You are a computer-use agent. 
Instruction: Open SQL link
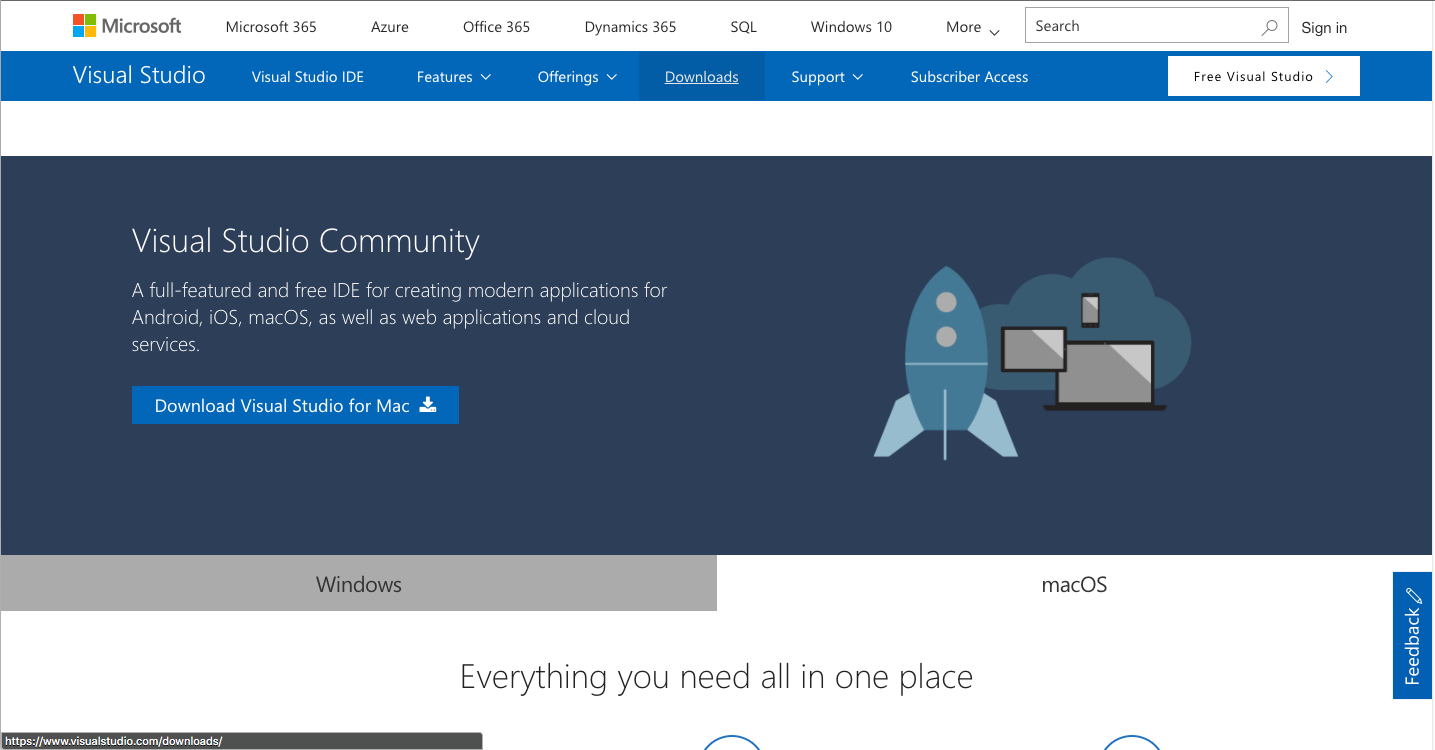coord(743,27)
